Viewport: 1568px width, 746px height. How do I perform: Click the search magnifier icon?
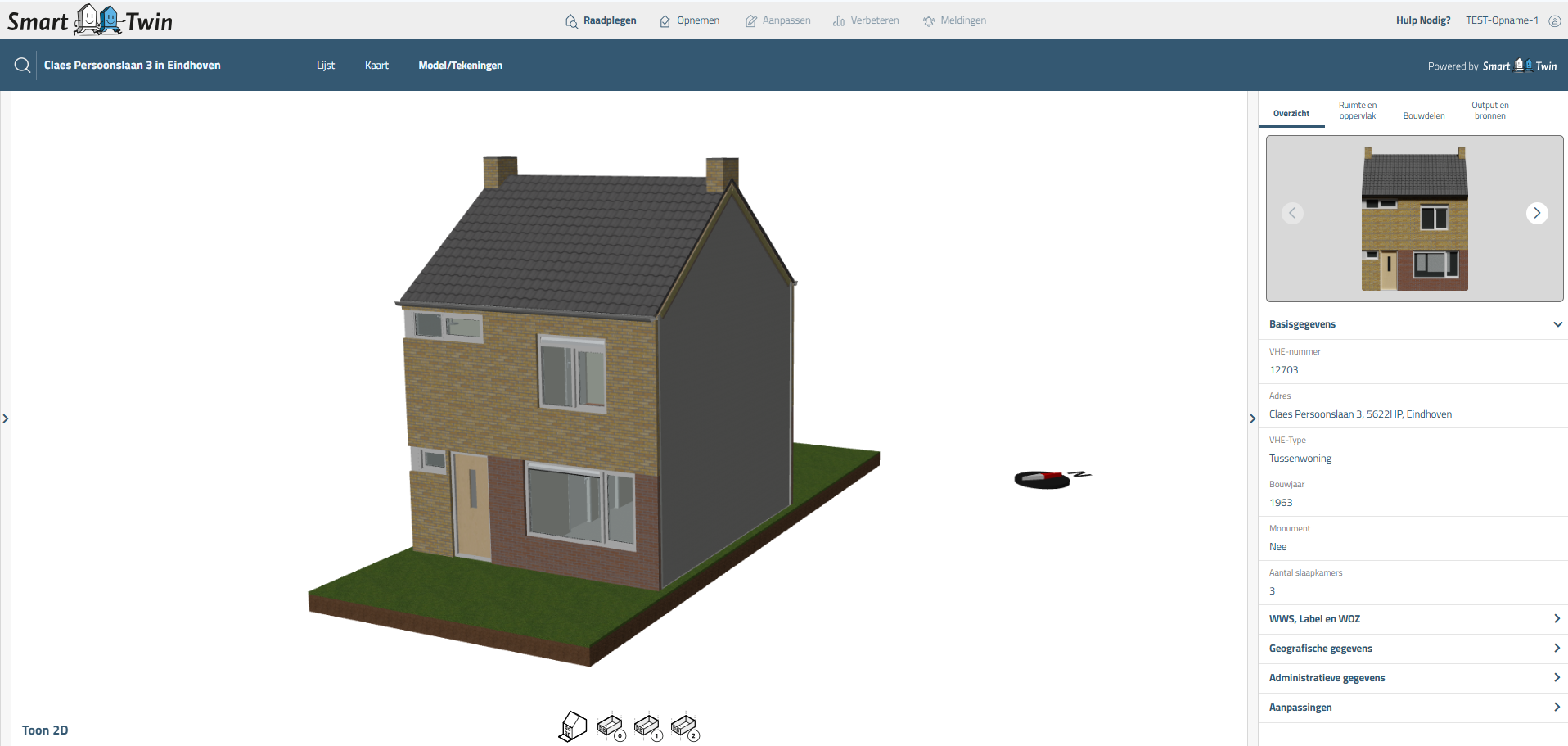point(22,66)
